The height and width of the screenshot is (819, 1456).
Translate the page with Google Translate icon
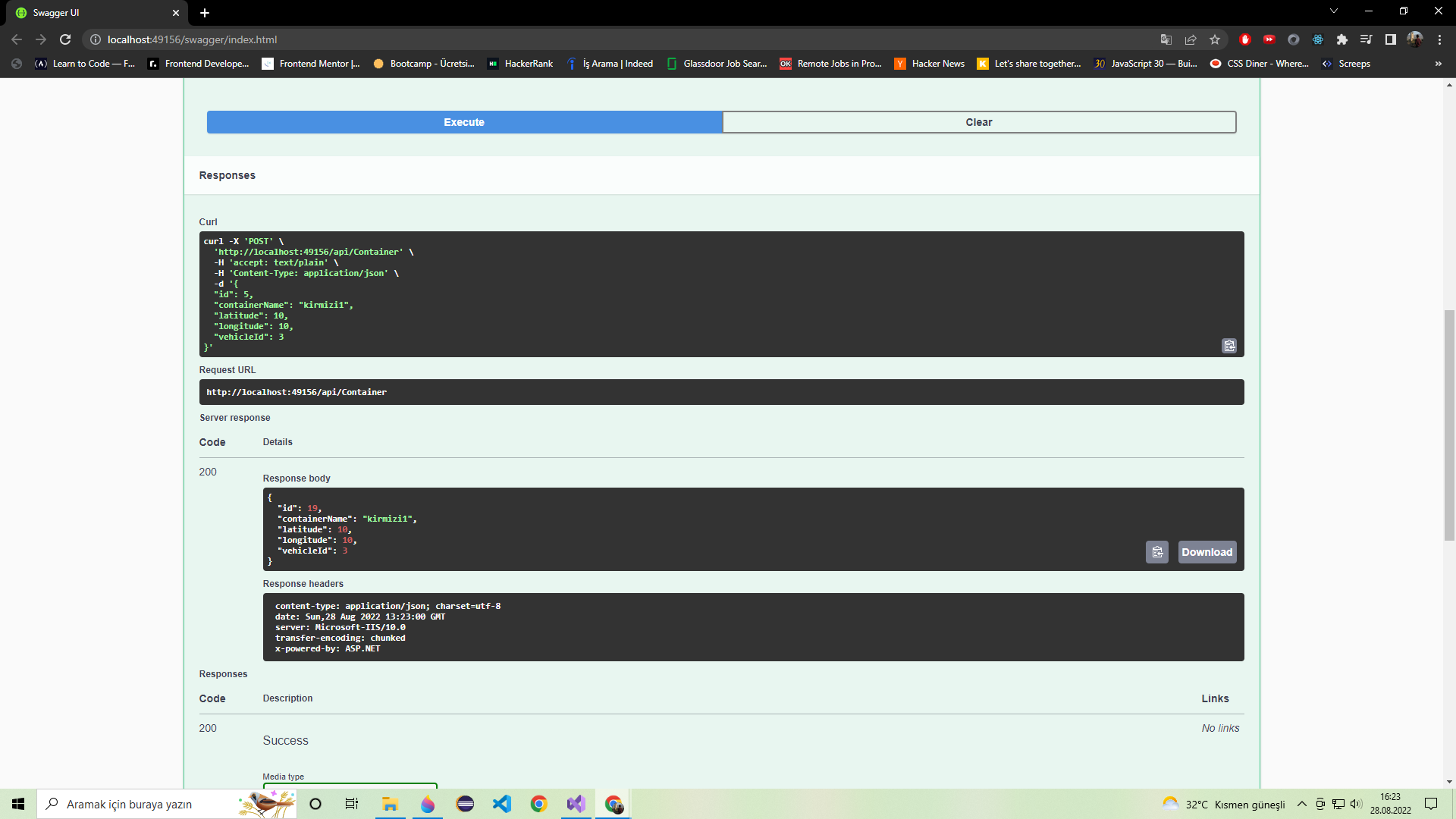tap(1166, 39)
